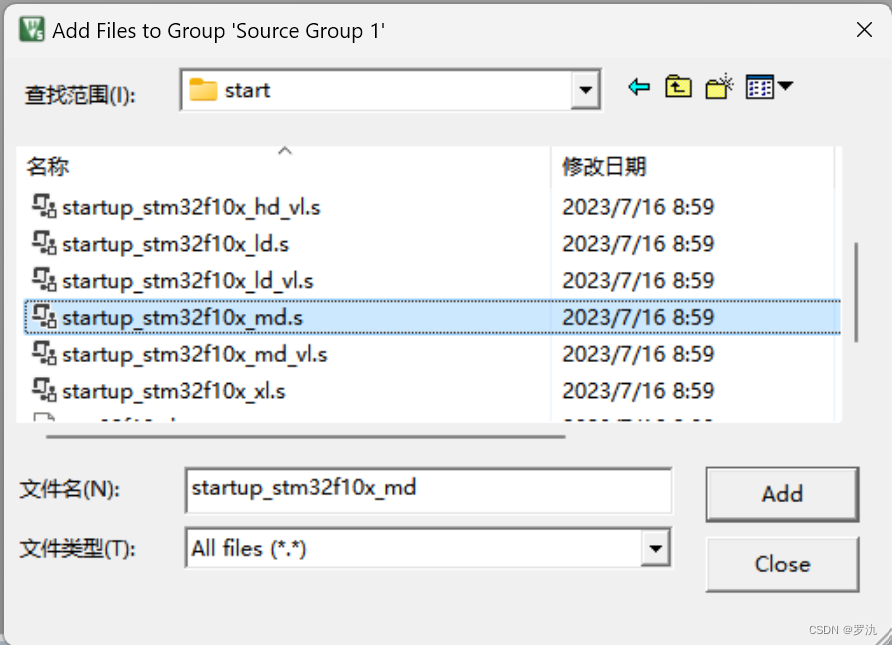Select startup_stm32f10x_xl.s file name
Screen dimensions: 892x645
point(174,392)
